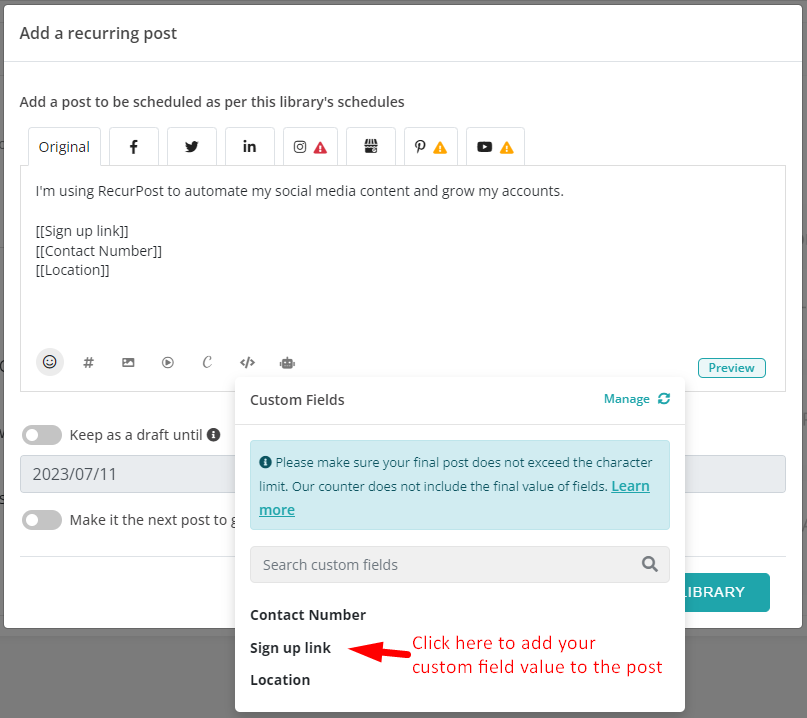Image resolution: width=807 pixels, height=718 pixels.
Task: Turn on Make it the next post toggle
Action: pos(41,519)
